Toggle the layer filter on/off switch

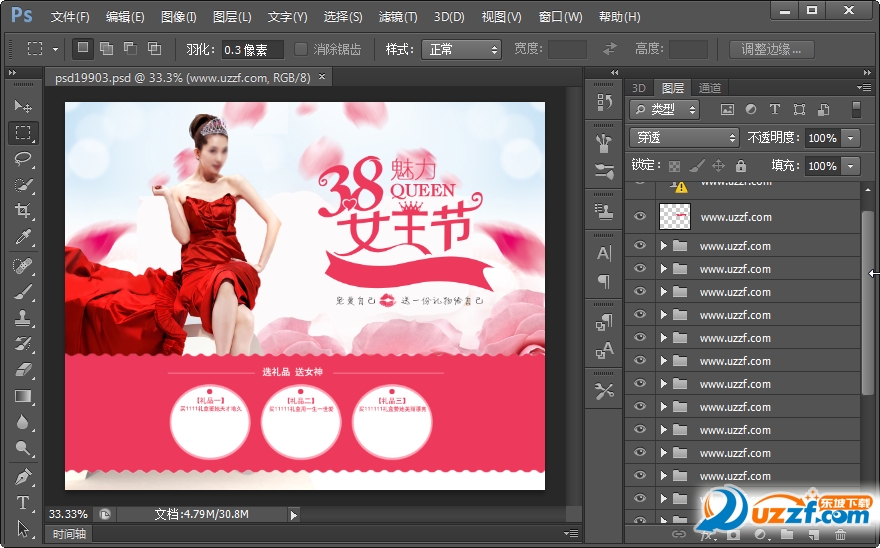point(856,110)
